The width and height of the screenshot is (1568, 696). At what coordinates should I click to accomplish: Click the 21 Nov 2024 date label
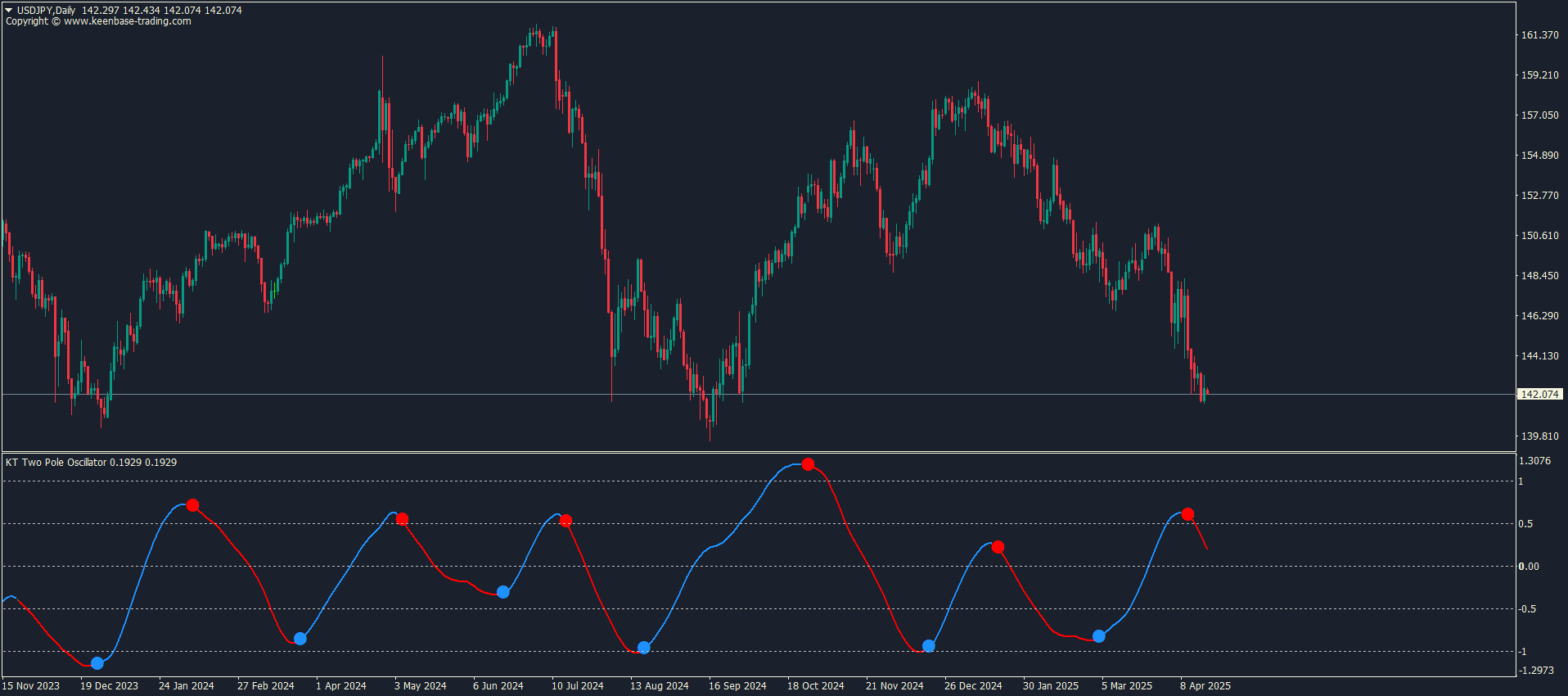click(x=894, y=686)
